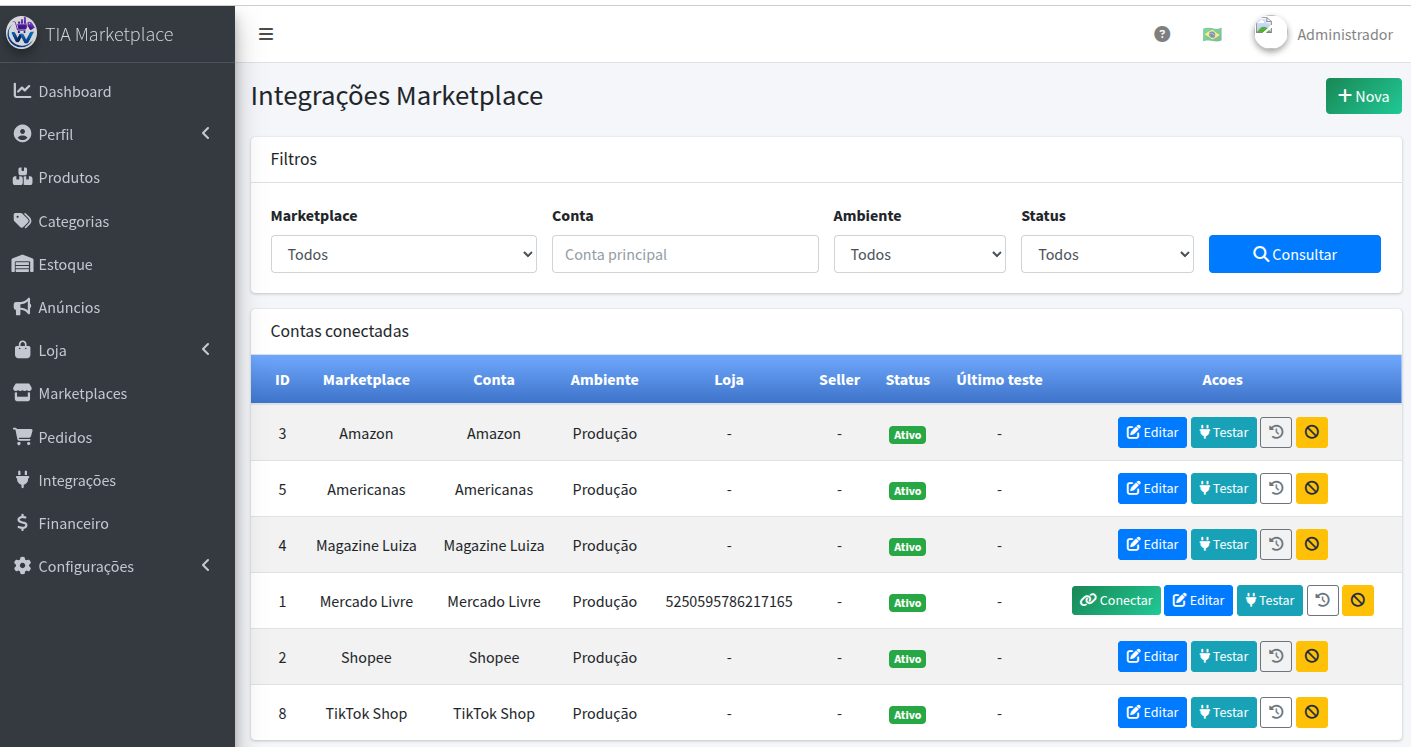This screenshot has height=747, width=1411.
Task: View history for the Americanas row
Action: (1276, 489)
